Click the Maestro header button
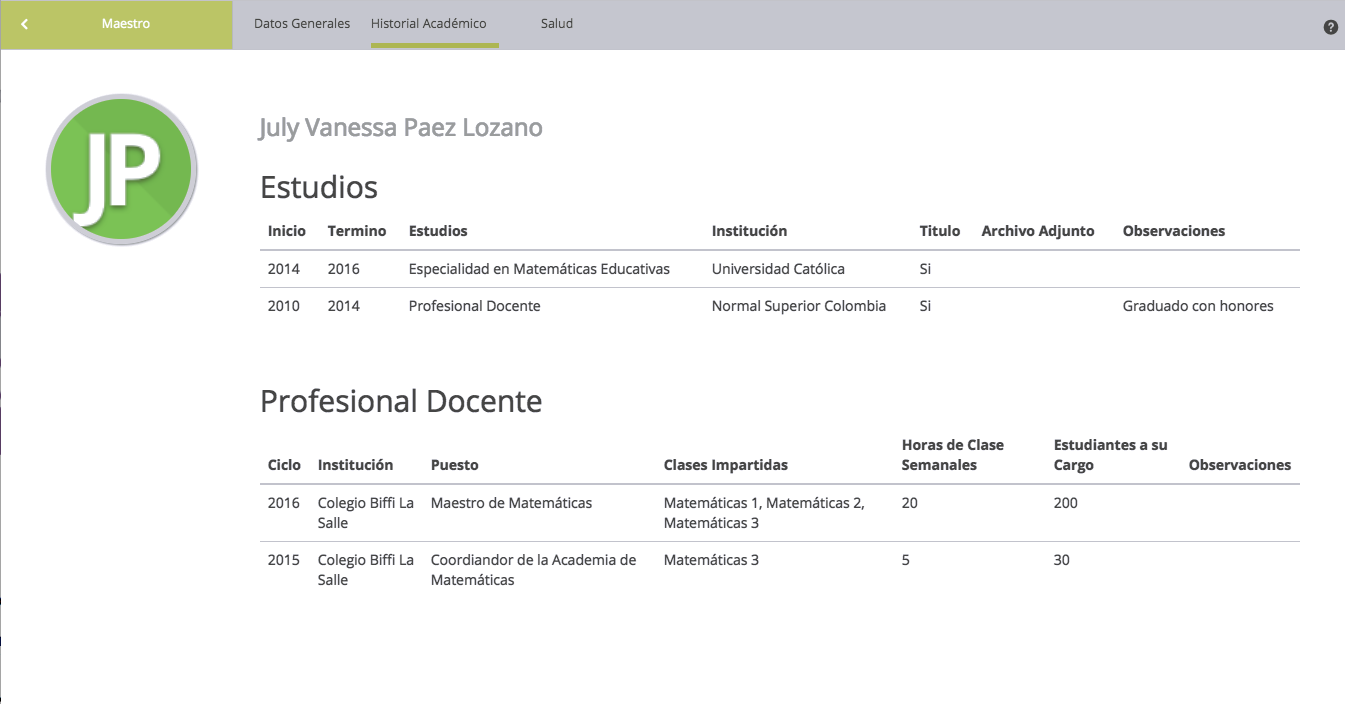This screenshot has height=704, width=1345. coord(126,23)
